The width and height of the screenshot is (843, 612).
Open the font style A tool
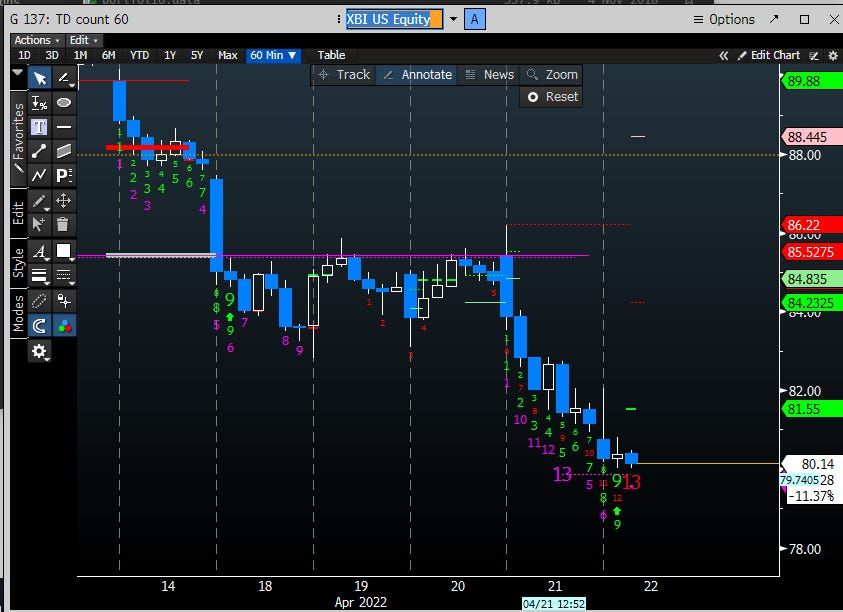(39, 251)
